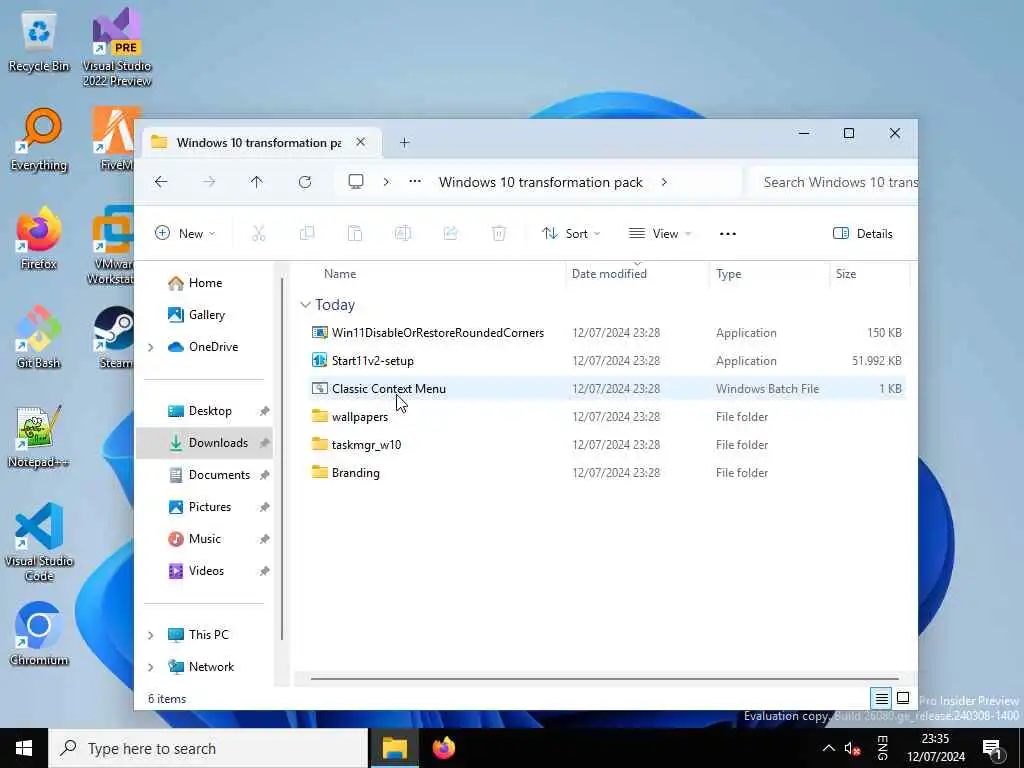Click the This PC monitor icon in address bar
The width and height of the screenshot is (1024, 768).
[356, 182]
